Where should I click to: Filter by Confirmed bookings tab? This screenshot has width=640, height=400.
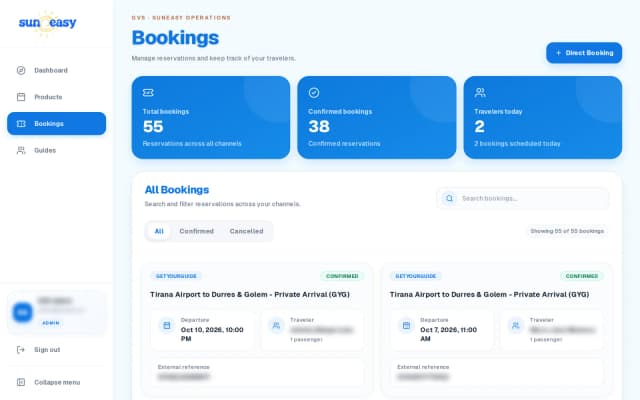tap(196, 231)
